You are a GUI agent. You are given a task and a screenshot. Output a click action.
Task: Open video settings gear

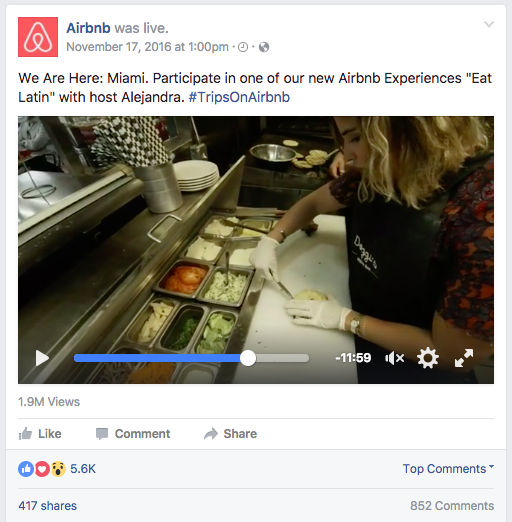pos(428,358)
